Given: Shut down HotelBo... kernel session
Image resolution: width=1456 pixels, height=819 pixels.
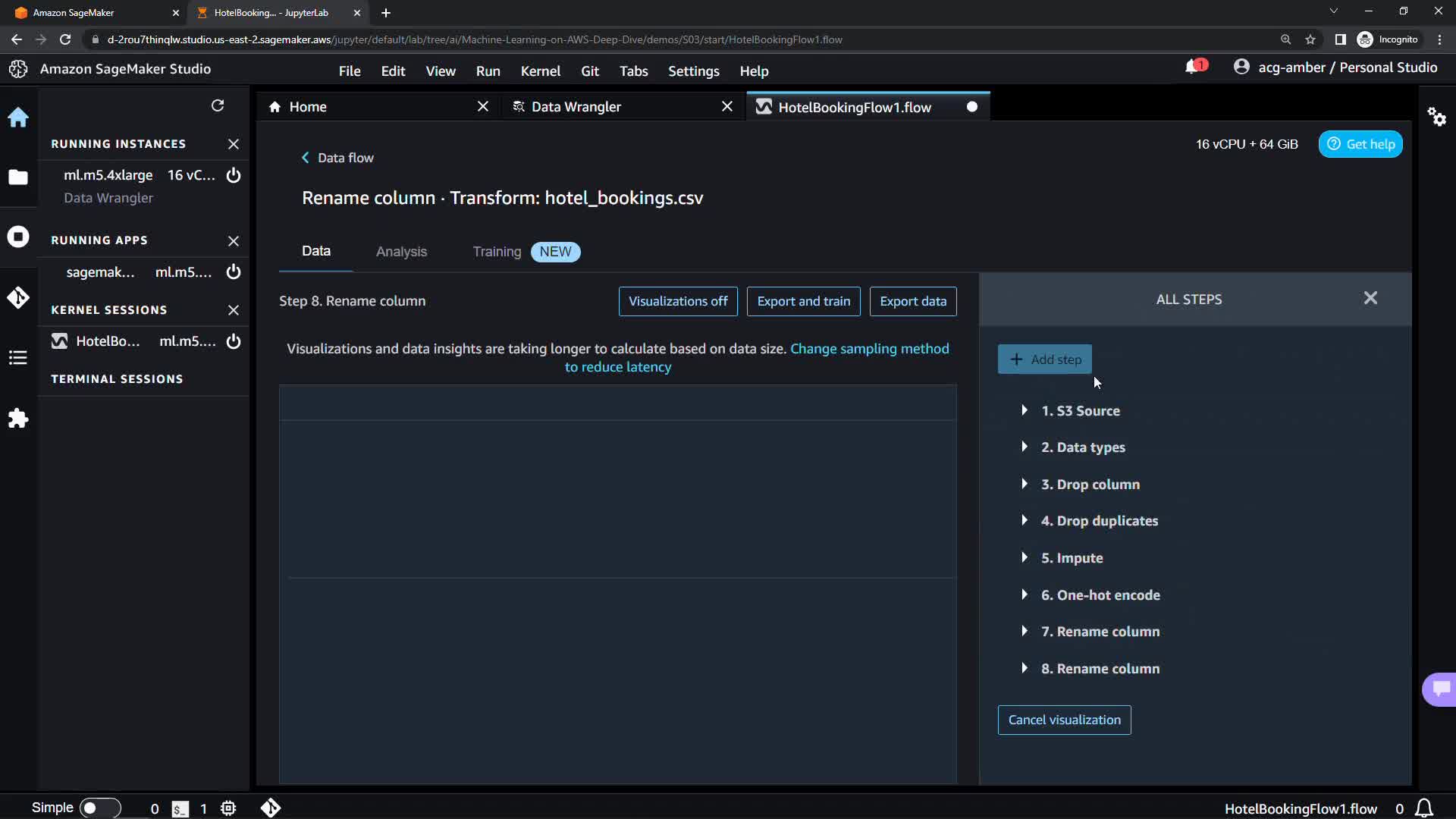Looking at the screenshot, I should click(x=234, y=341).
